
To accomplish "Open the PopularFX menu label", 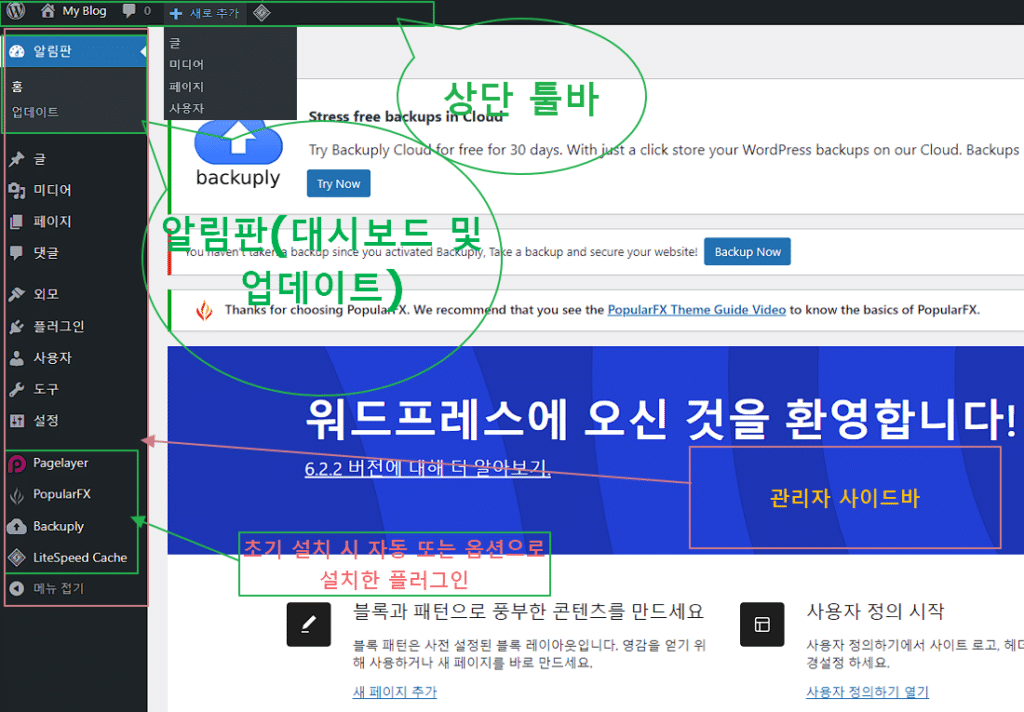I will 62,494.
